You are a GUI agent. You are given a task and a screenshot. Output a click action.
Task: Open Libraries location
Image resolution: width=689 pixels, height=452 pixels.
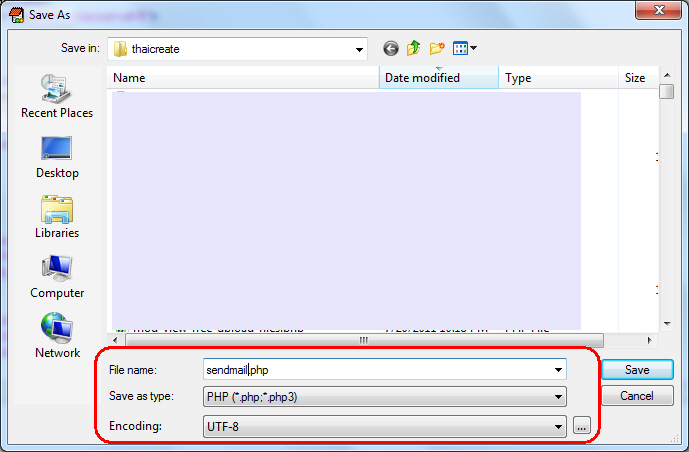(57, 217)
